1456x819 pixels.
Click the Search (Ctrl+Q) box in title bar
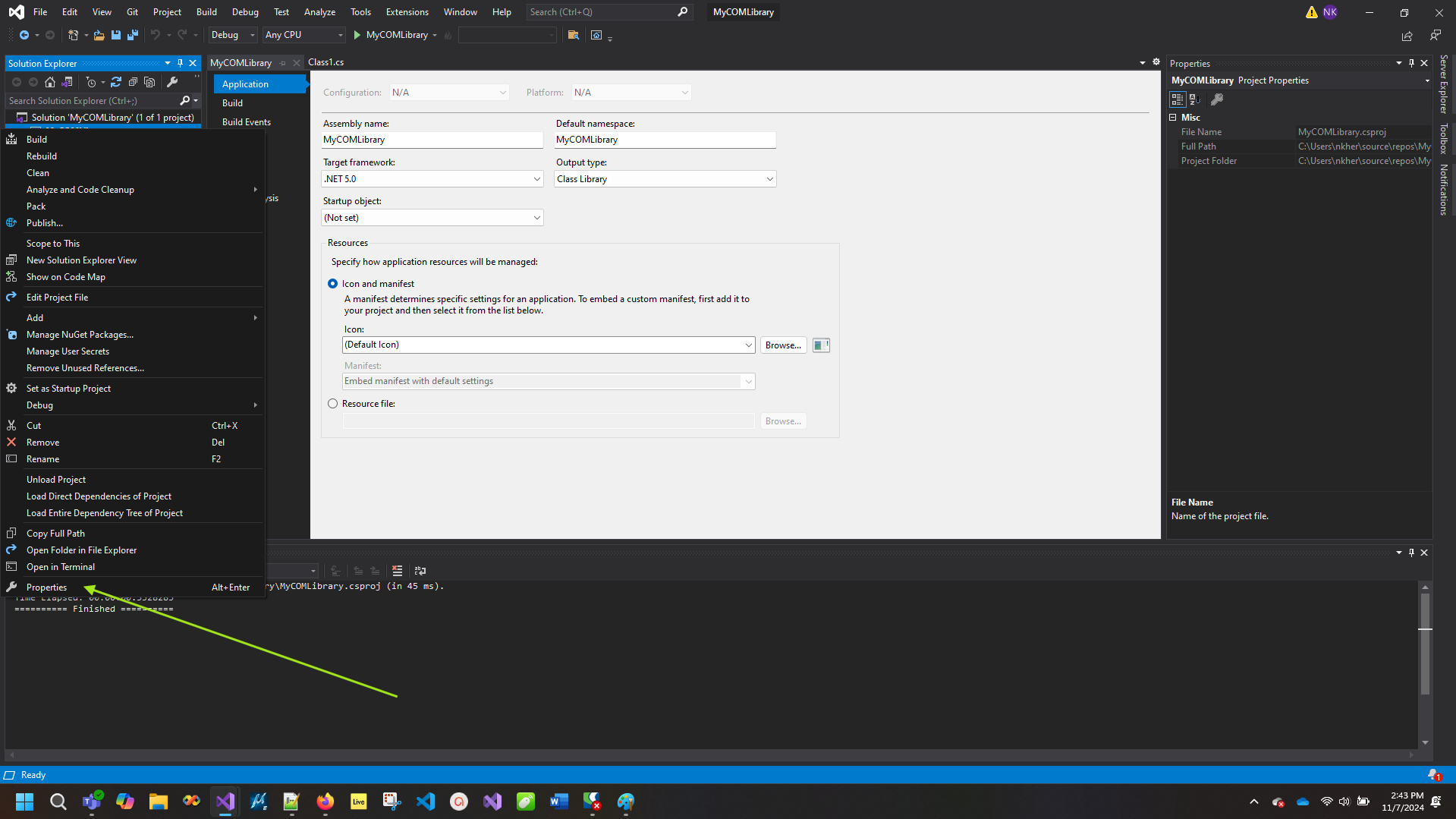[x=609, y=12]
